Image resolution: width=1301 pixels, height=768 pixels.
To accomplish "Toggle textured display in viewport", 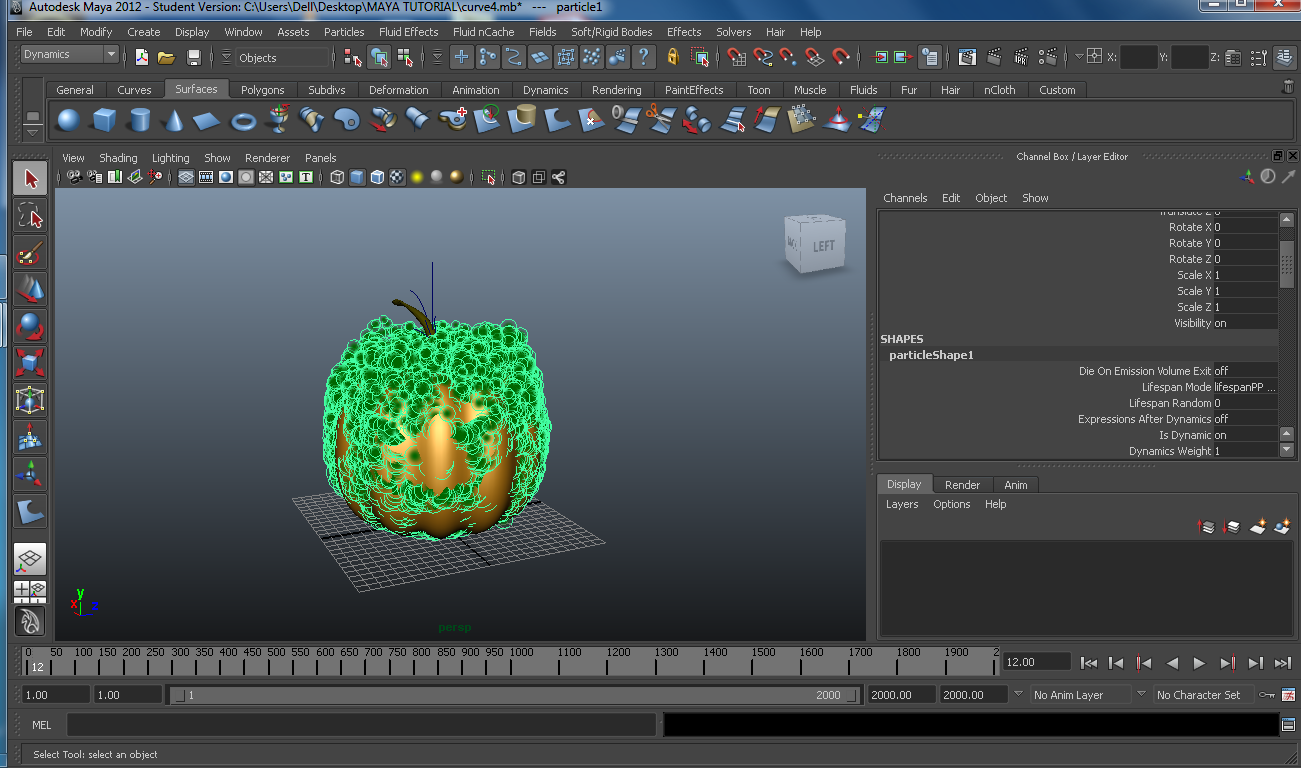I will pos(397,177).
